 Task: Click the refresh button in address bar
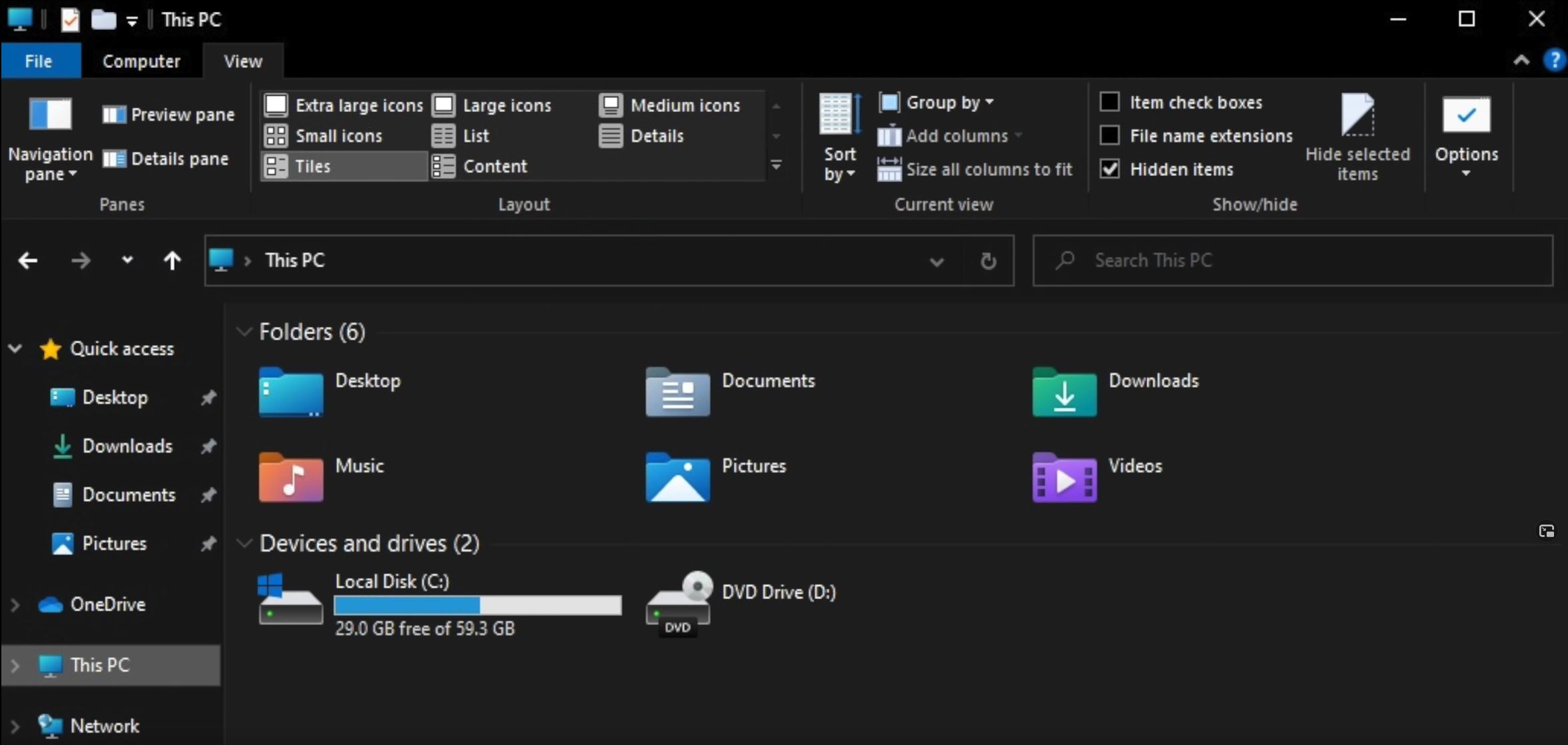click(x=988, y=261)
